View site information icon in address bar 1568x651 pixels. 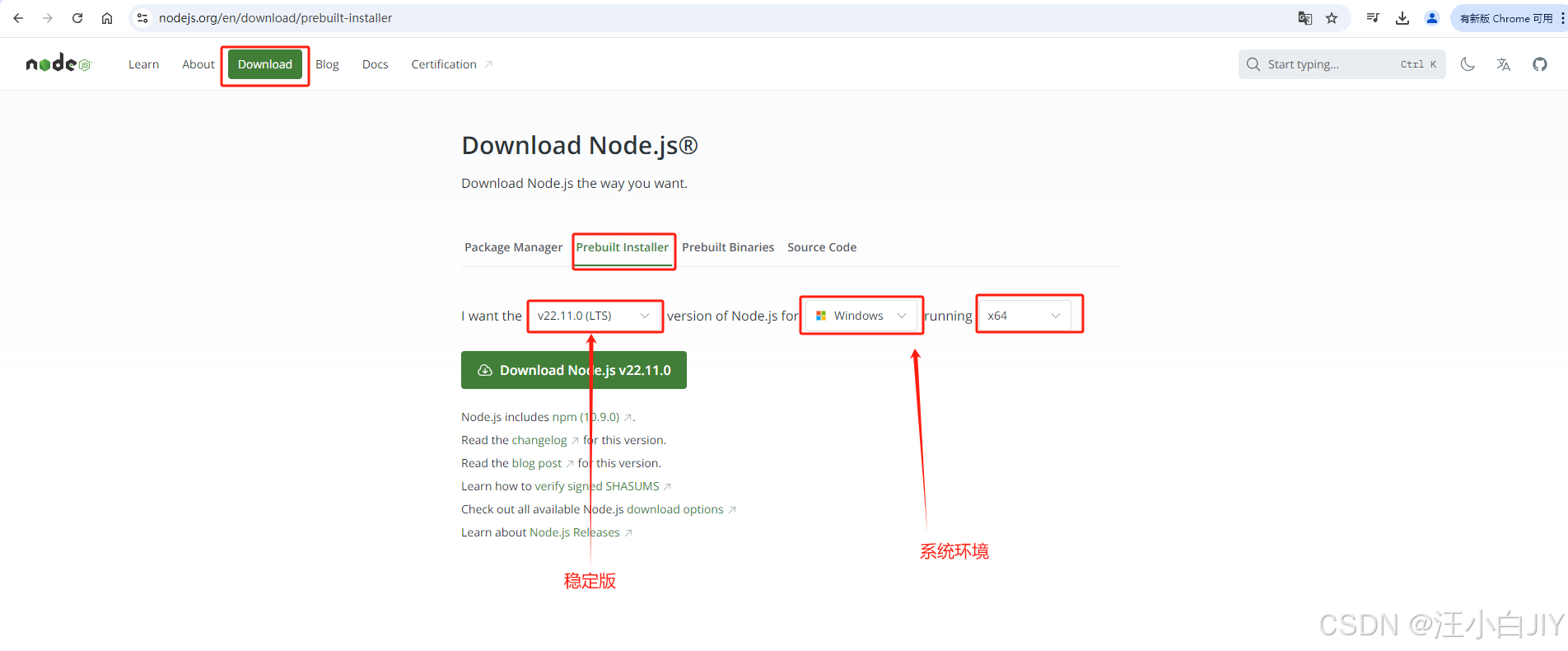142,18
